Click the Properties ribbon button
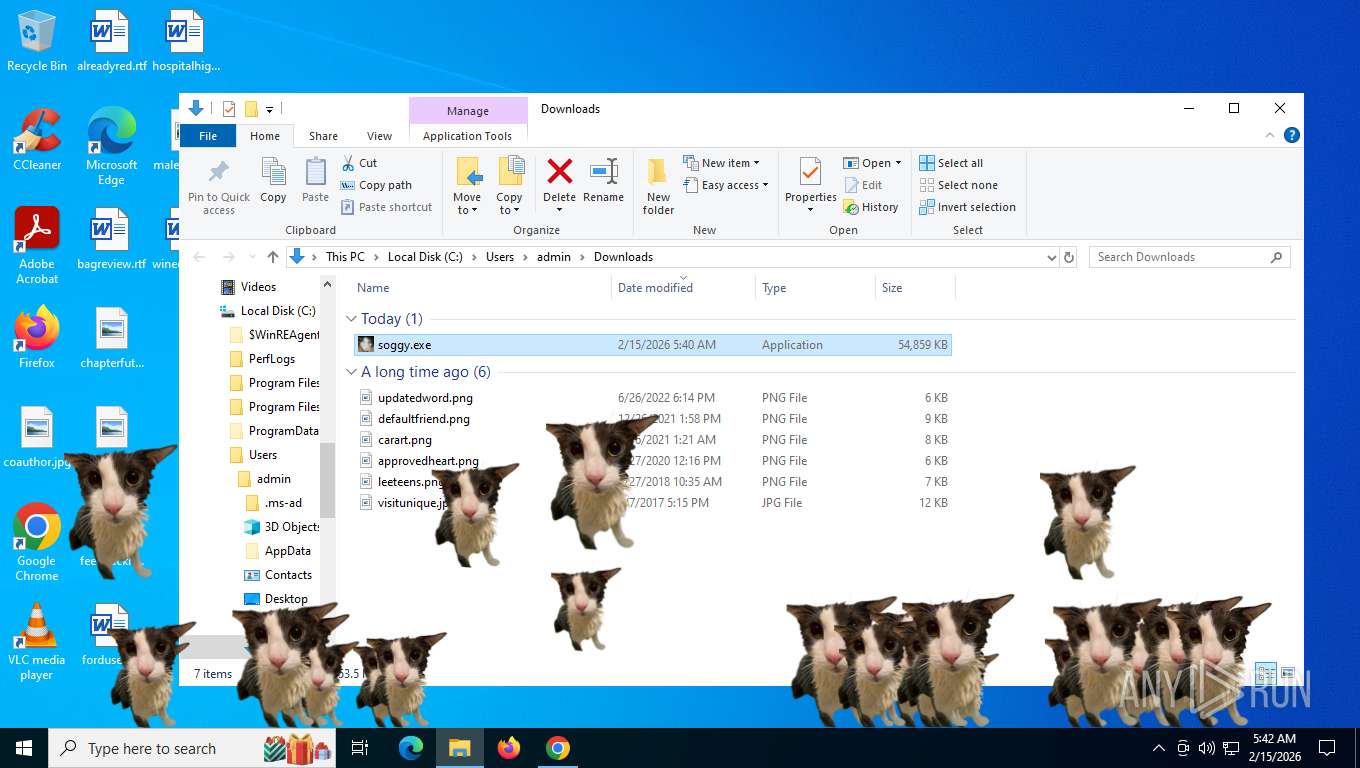The height and width of the screenshot is (768, 1360). (811, 186)
